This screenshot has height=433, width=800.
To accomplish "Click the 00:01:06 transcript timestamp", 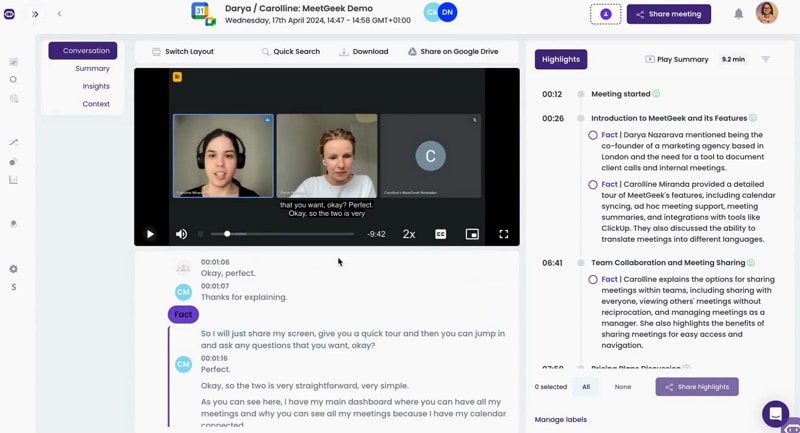I will pos(215,262).
